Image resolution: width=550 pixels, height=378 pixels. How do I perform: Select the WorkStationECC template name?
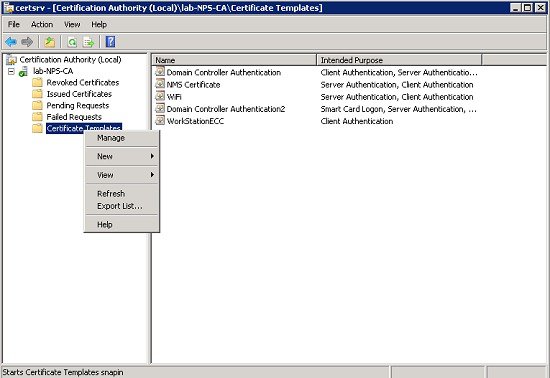(x=195, y=121)
